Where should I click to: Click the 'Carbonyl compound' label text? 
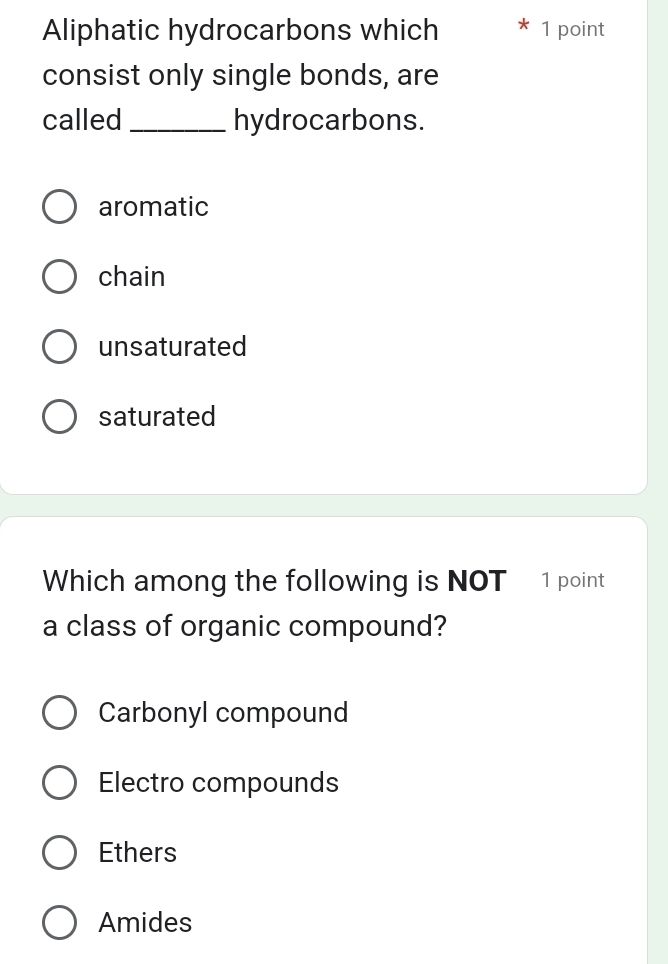(x=223, y=713)
